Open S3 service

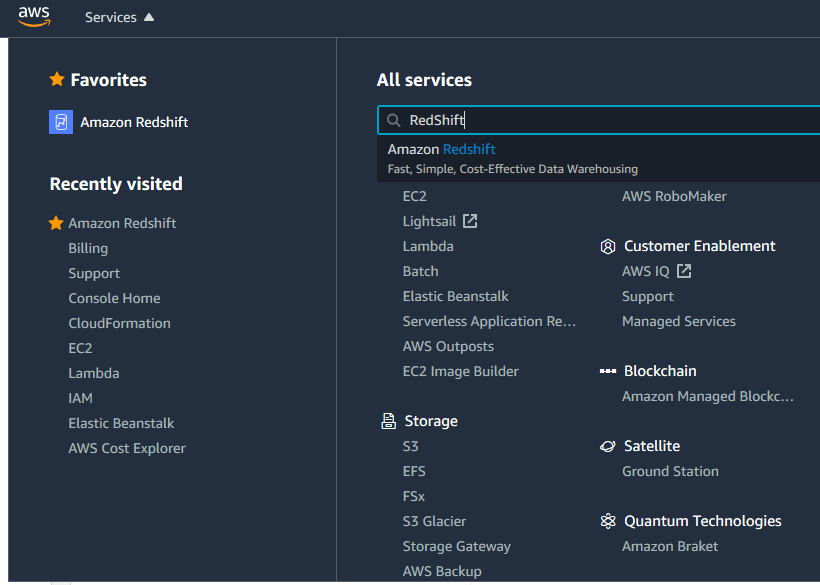click(x=411, y=446)
